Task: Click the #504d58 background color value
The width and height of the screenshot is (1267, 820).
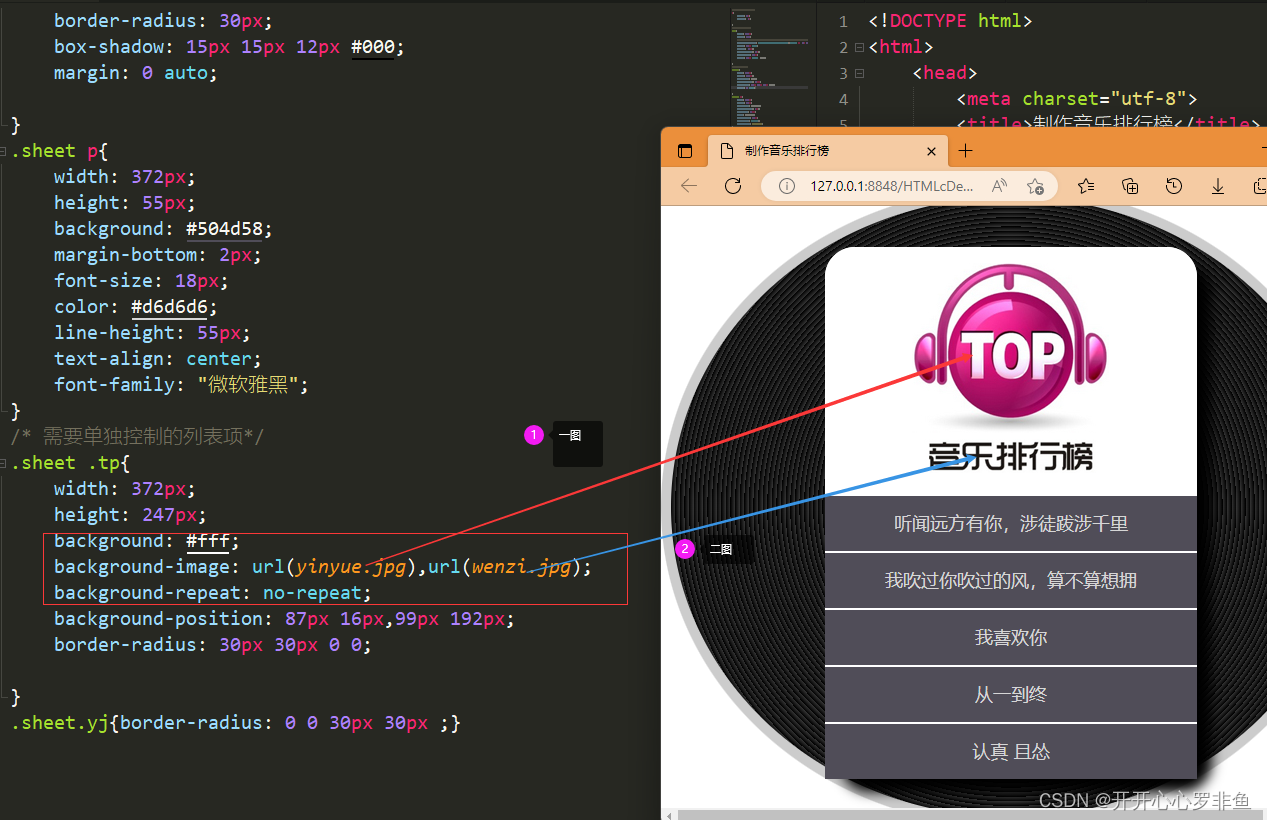Action: pyautogui.click(x=224, y=229)
